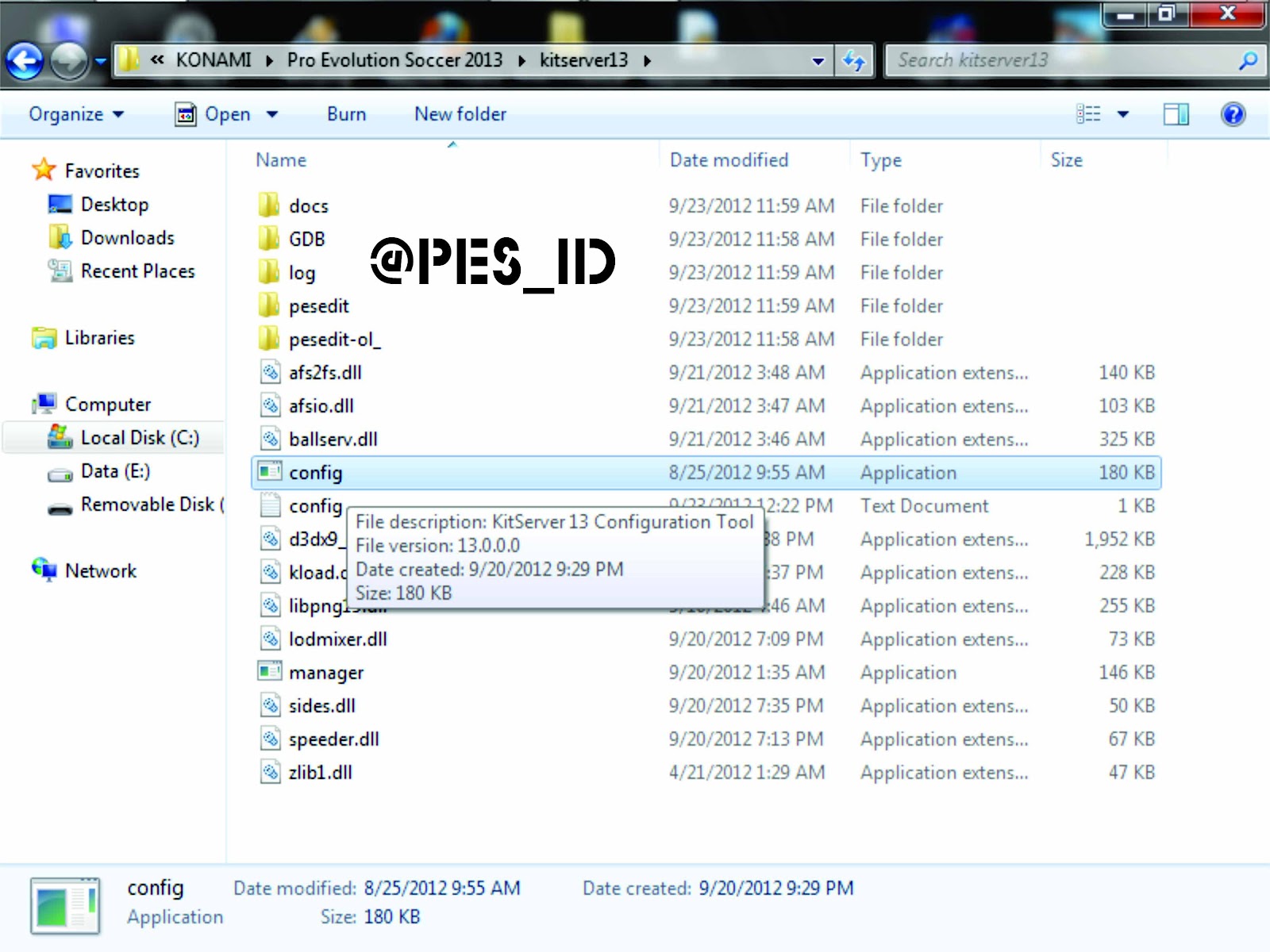Screen dimensions: 1270x952
Task: Click Burn in the toolbar
Action: pyautogui.click(x=346, y=114)
